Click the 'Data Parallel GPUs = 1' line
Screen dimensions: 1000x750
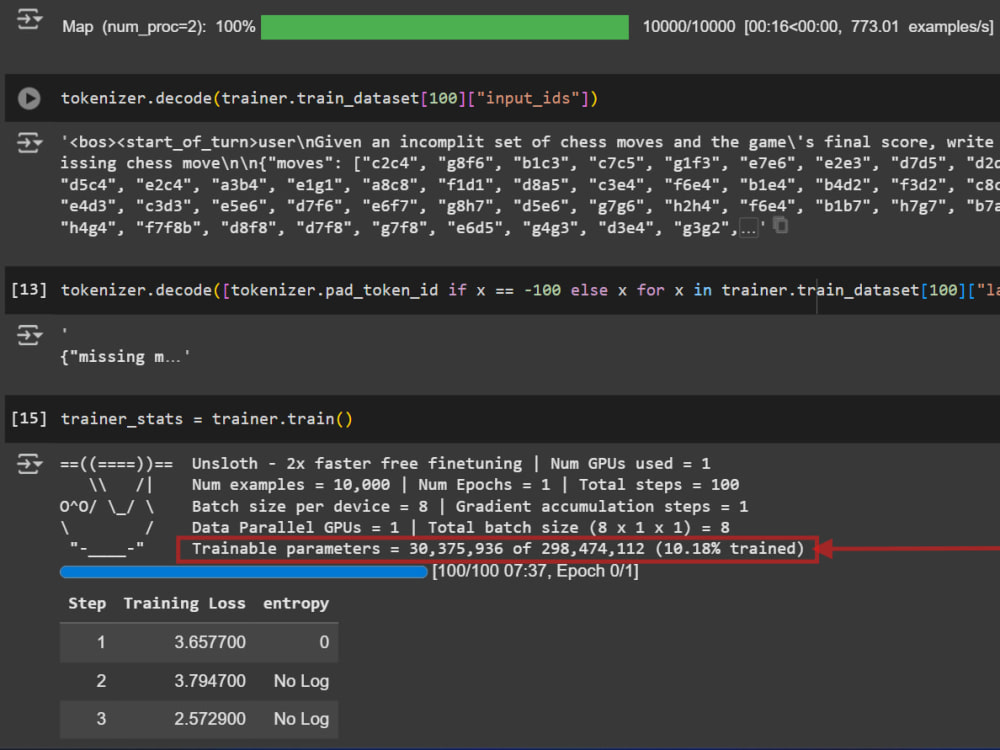click(x=460, y=528)
